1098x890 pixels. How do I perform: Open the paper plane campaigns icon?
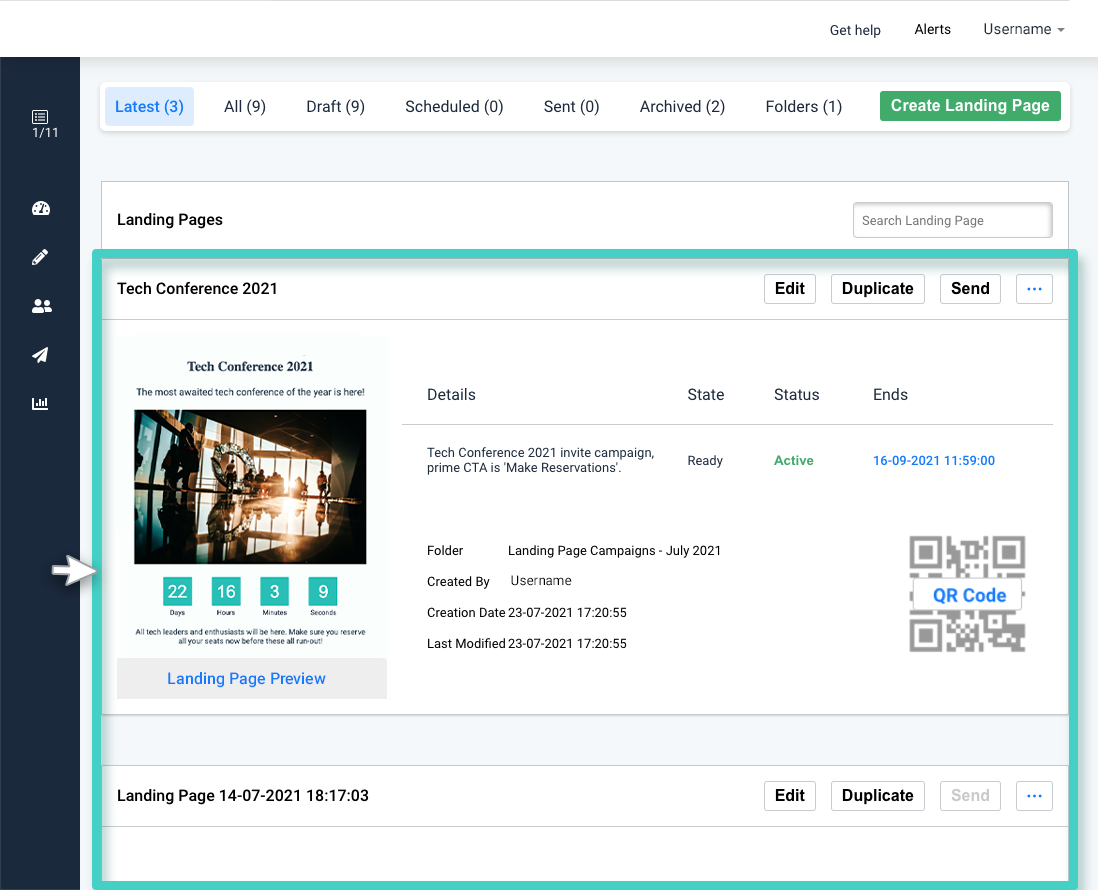(41, 355)
